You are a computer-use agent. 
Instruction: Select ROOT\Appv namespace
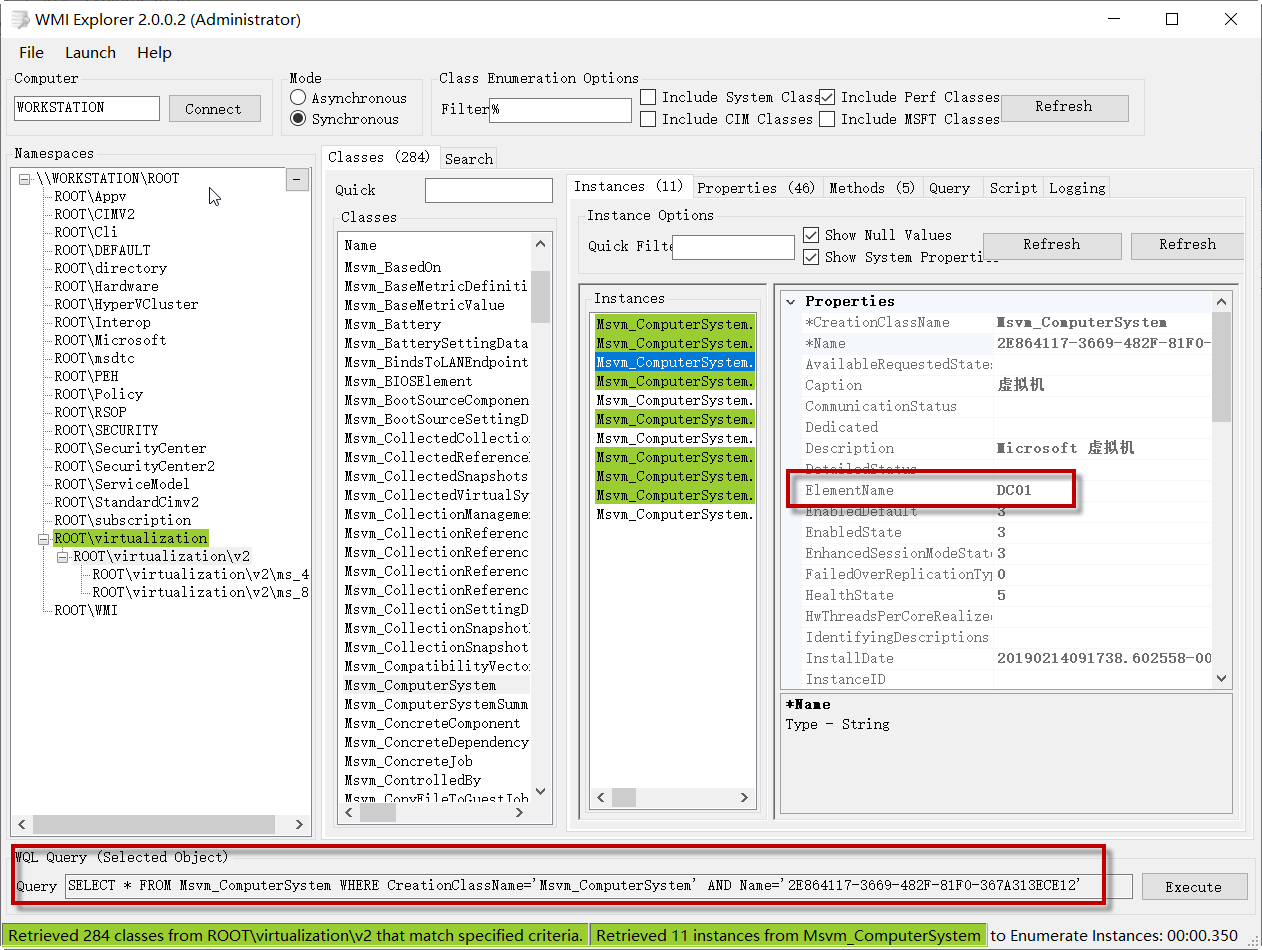[x=90, y=197]
